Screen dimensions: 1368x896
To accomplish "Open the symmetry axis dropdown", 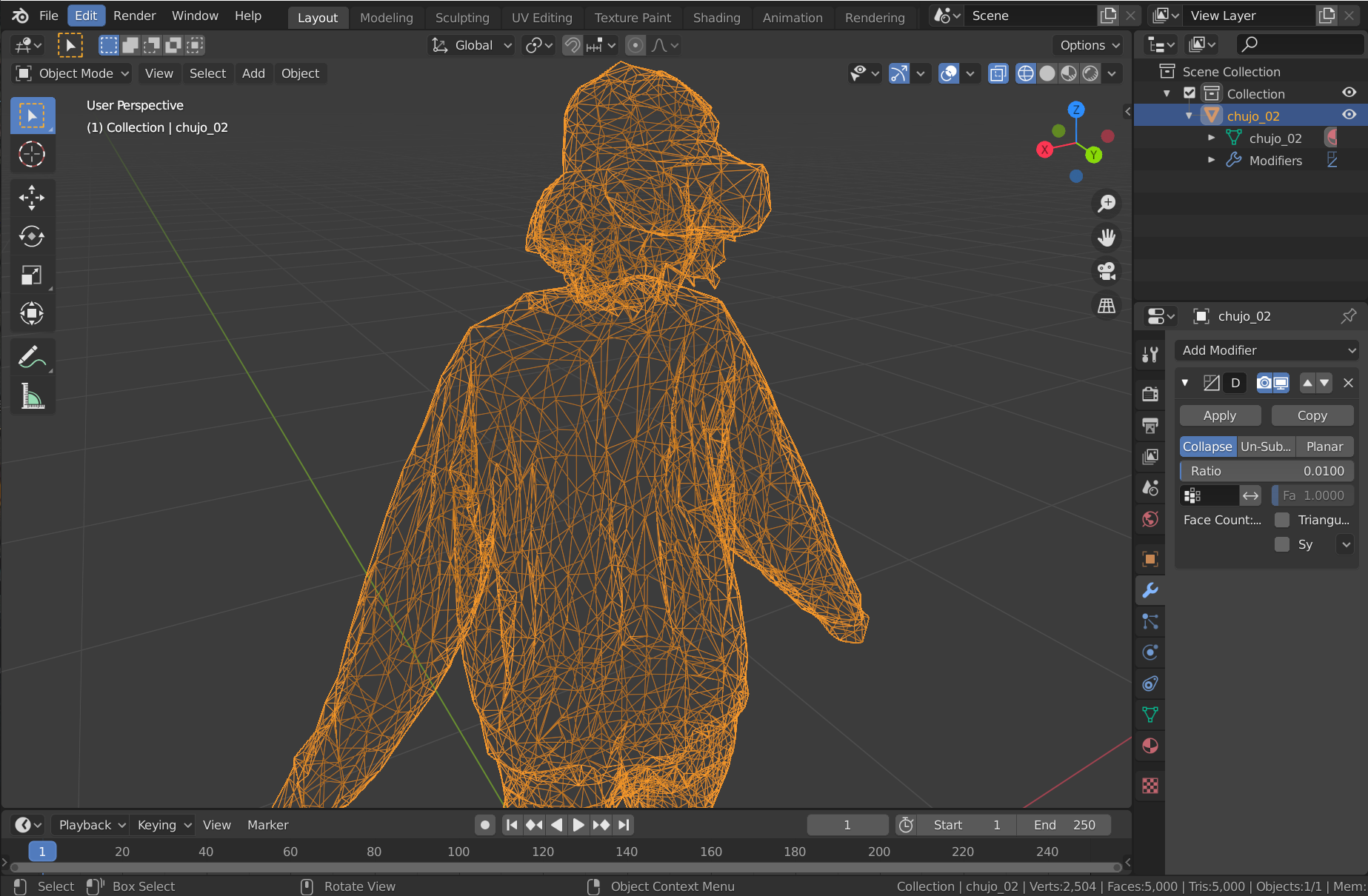I will click(1345, 544).
